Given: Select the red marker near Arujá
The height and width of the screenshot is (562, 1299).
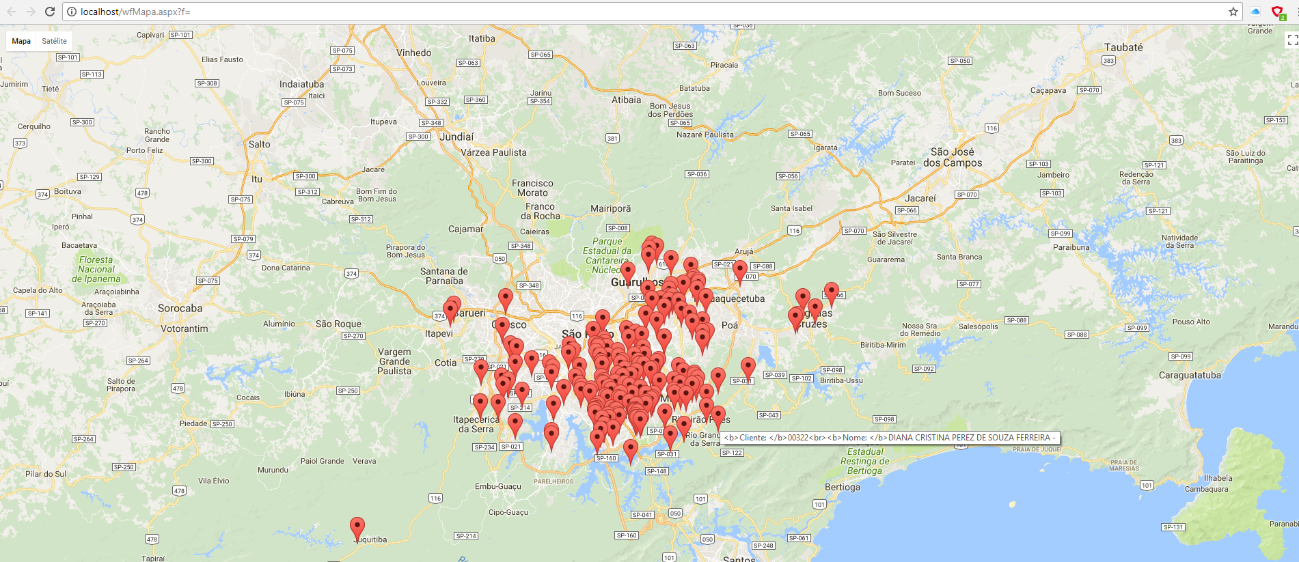Looking at the screenshot, I should 740,272.
